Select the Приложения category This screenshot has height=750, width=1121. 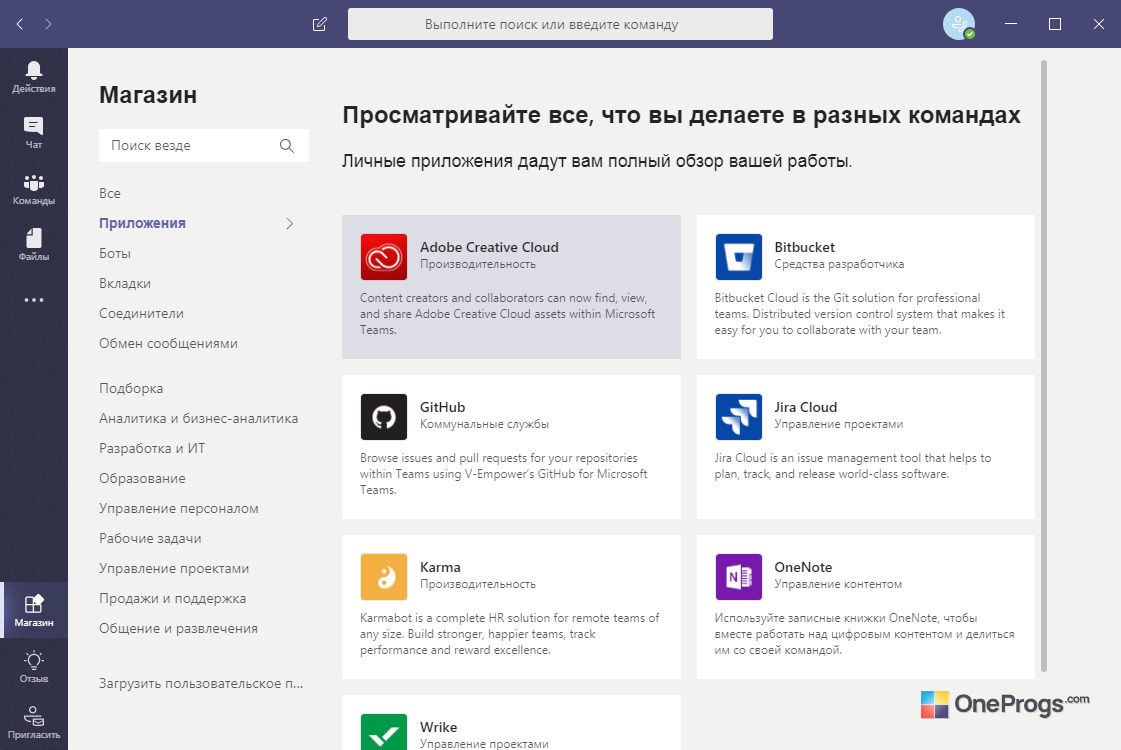tap(142, 223)
